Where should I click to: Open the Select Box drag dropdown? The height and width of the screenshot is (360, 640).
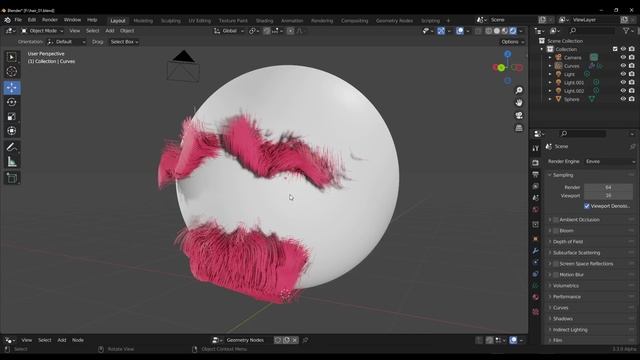point(124,42)
